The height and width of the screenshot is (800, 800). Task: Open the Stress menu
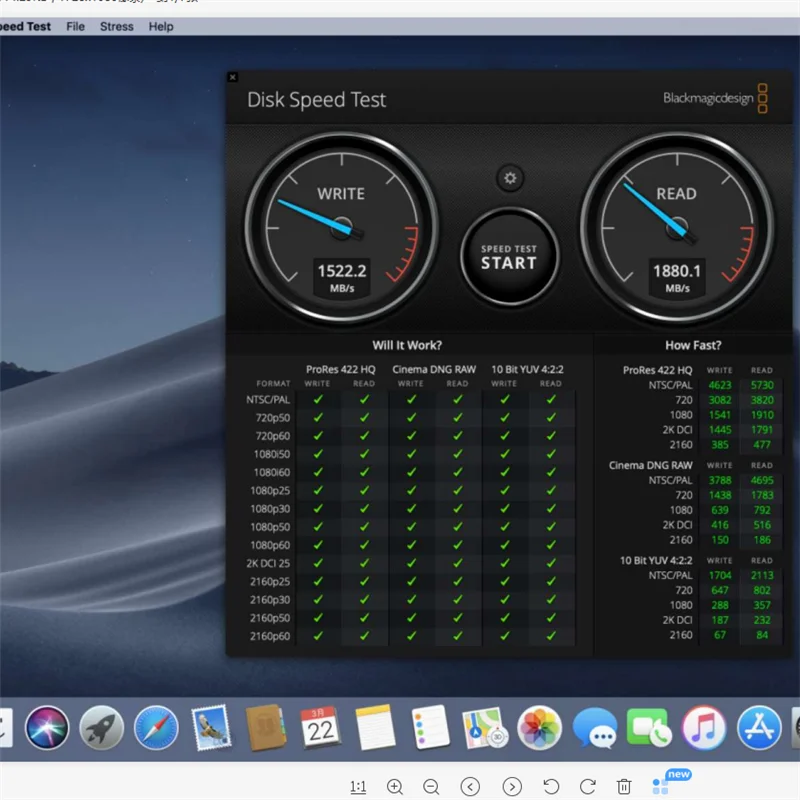tap(116, 26)
